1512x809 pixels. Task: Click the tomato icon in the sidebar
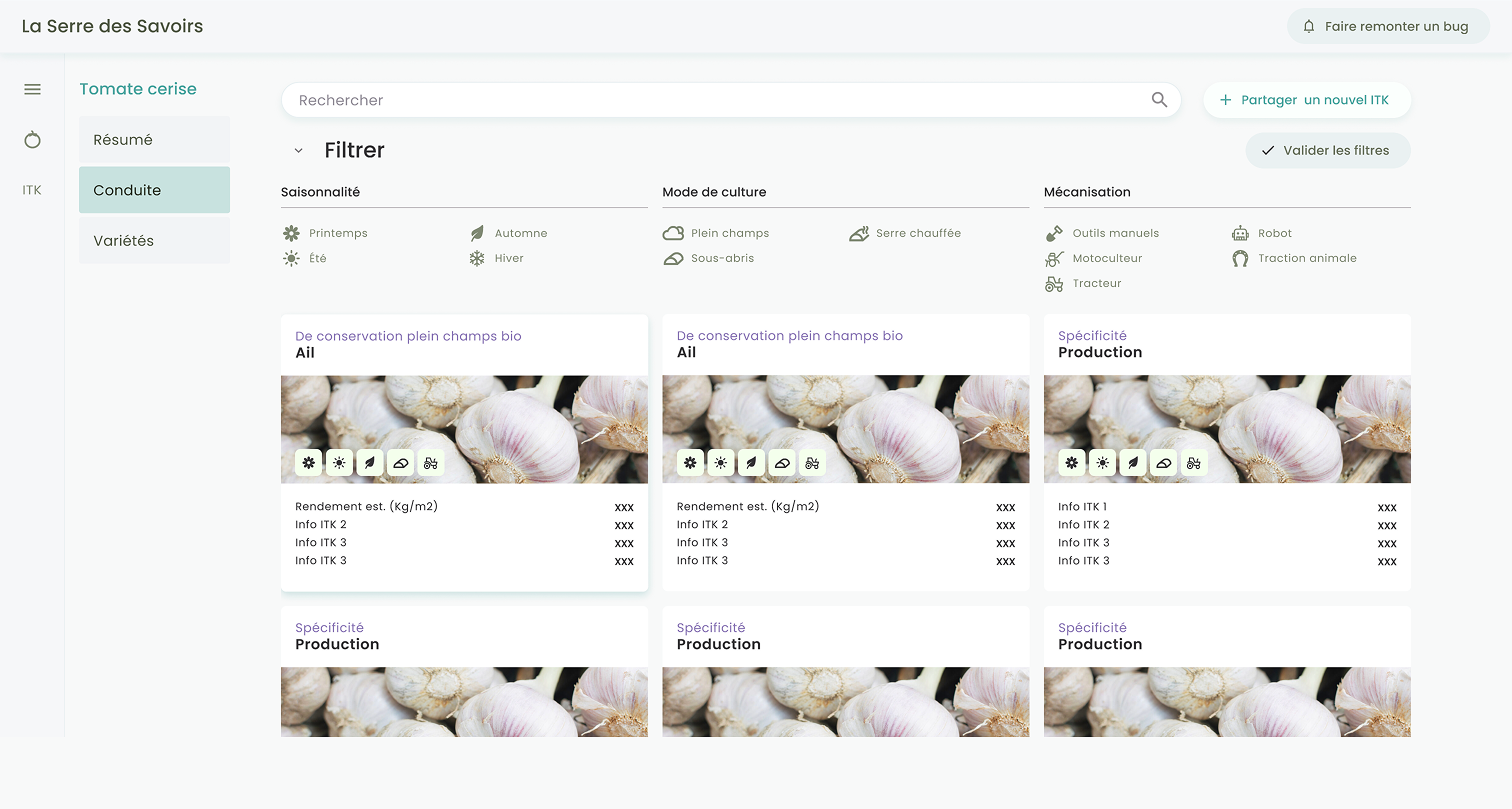click(32, 140)
